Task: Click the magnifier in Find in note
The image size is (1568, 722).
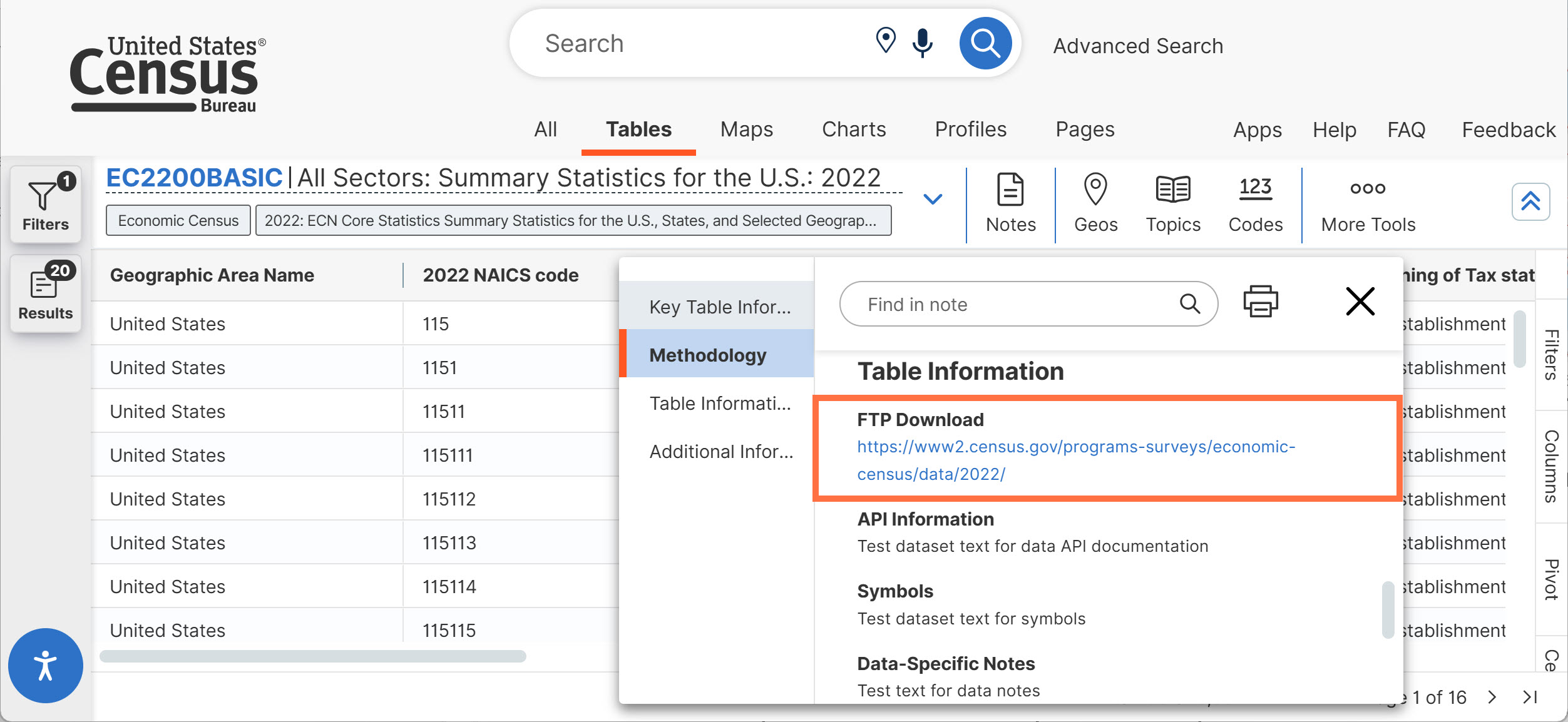Action: click(1189, 304)
